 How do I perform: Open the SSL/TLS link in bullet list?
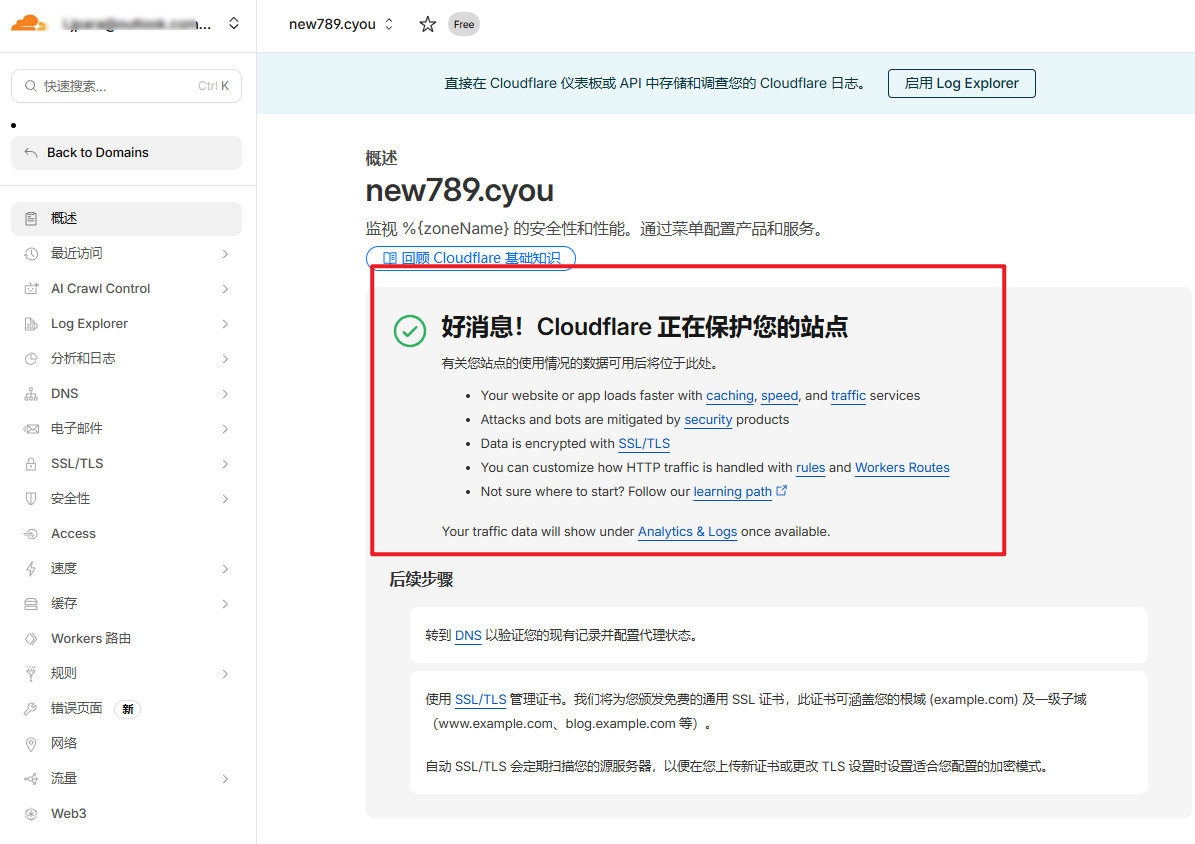644,444
